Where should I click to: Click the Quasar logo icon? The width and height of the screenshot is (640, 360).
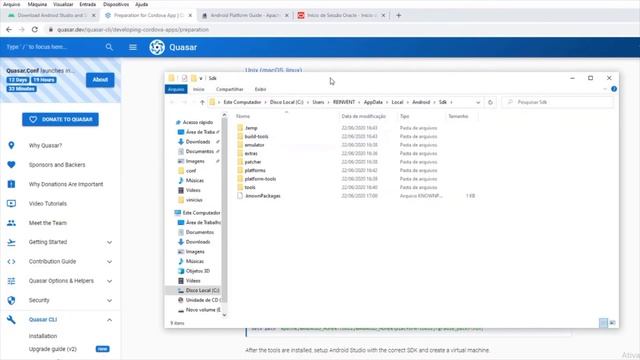click(x=157, y=47)
